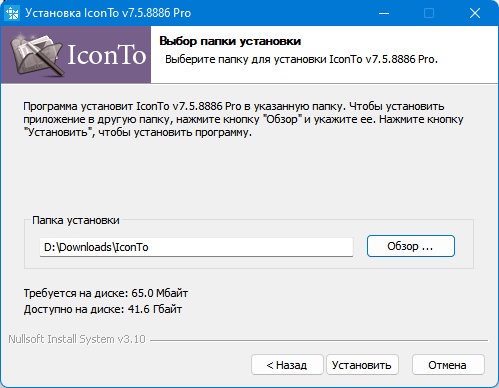Screen dimensions: 499x388
Task: Click the Папка установки group label
Action: (x=76, y=220)
